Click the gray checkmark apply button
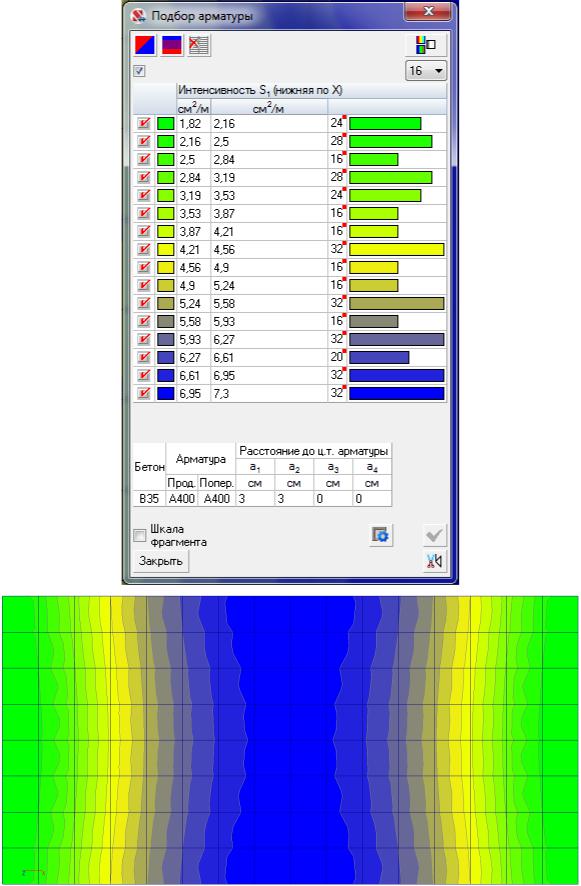This screenshot has width=581, height=886. click(434, 535)
